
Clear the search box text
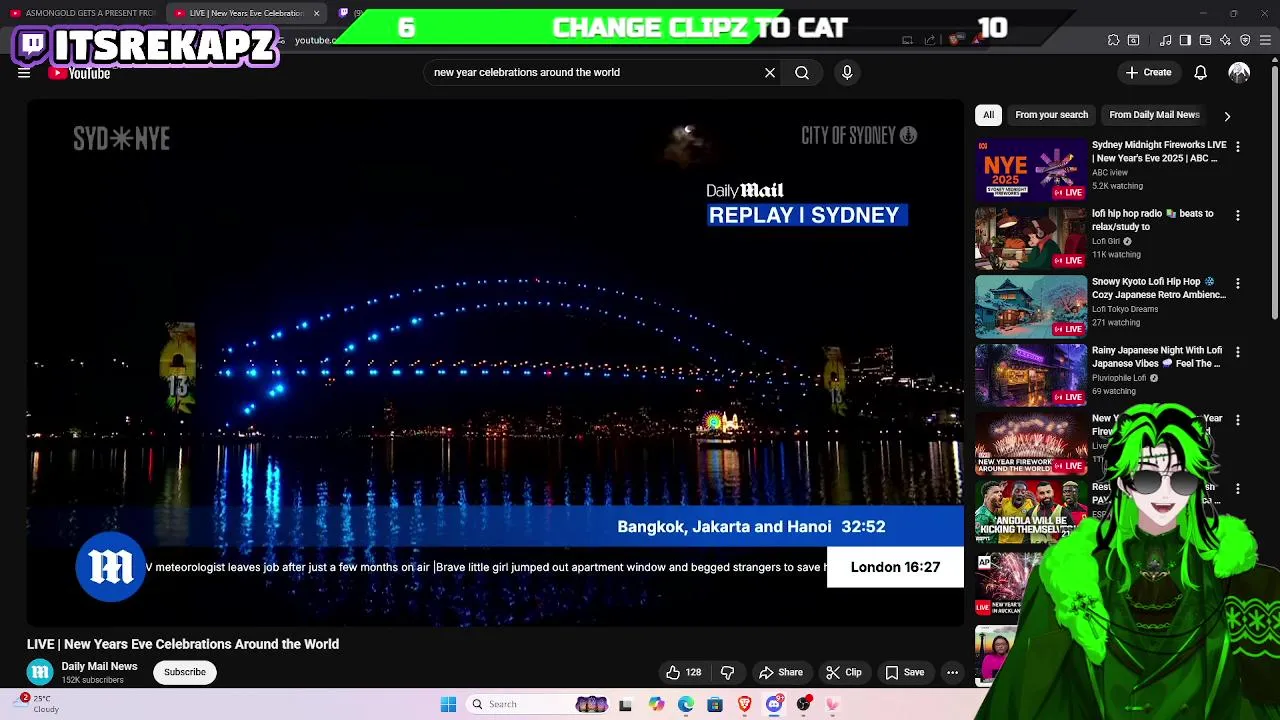tap(770, 72)
